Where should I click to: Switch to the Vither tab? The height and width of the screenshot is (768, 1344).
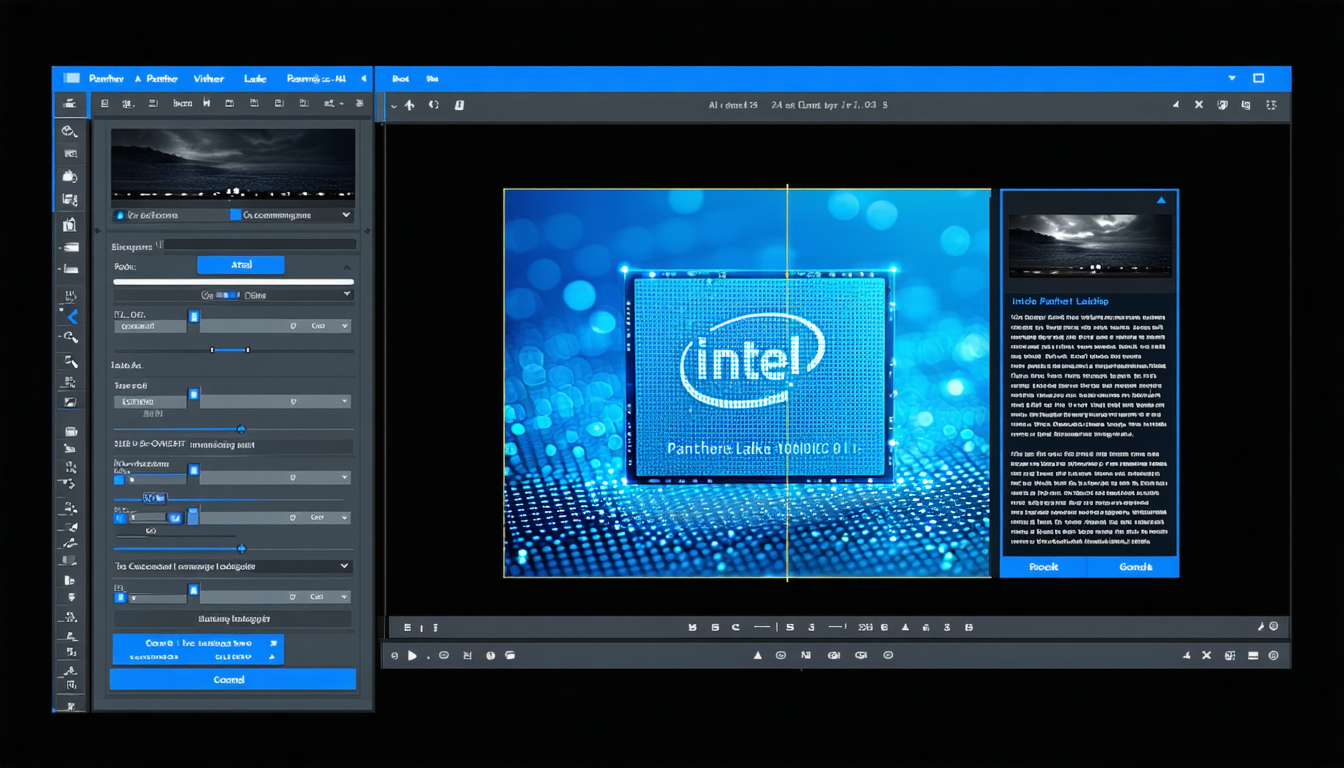tap(209, 78)
